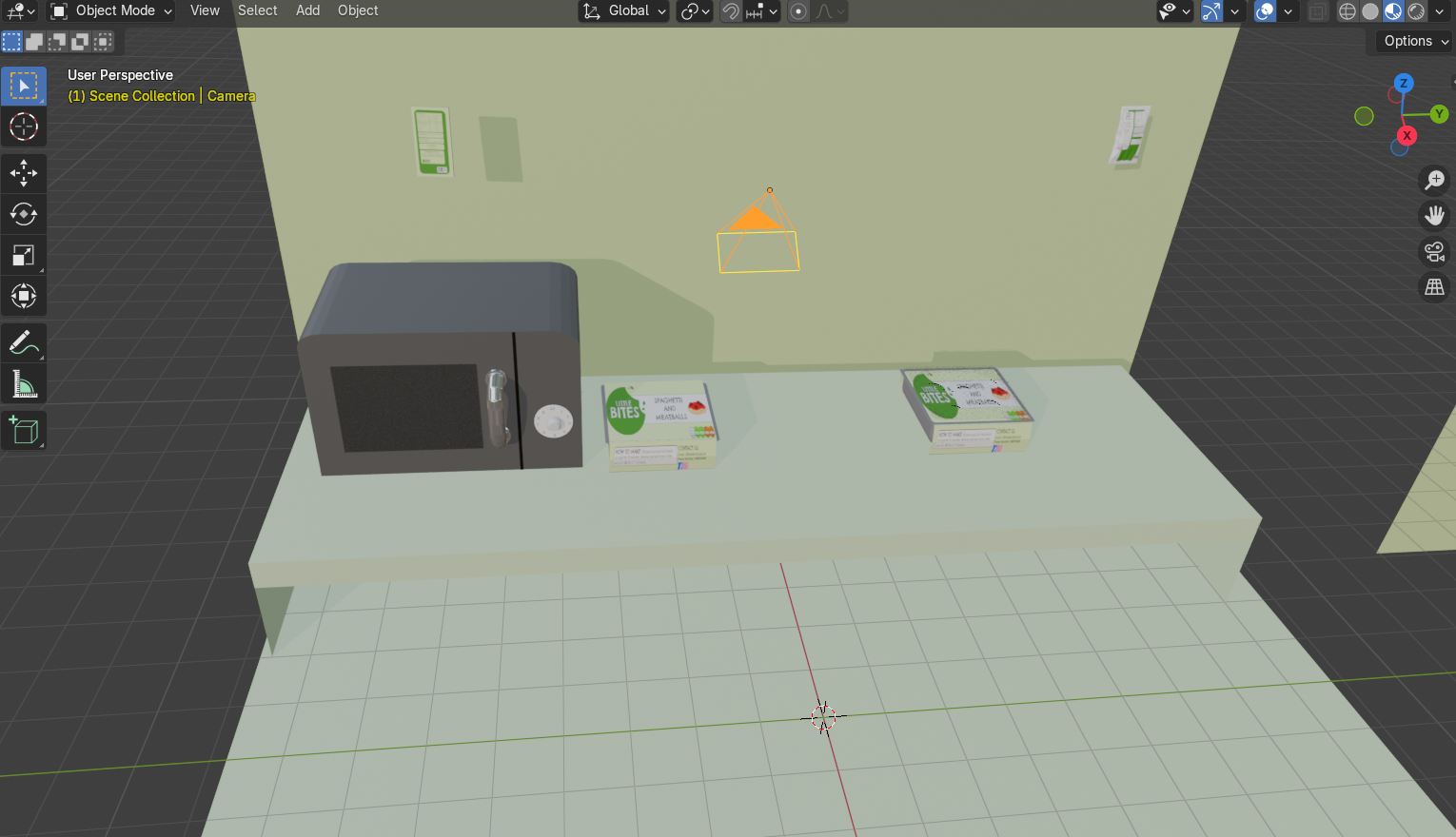This screenshot has height=837, width=1456.
Task: Toggle snapping magnet in header
Action: click(731, 11)
